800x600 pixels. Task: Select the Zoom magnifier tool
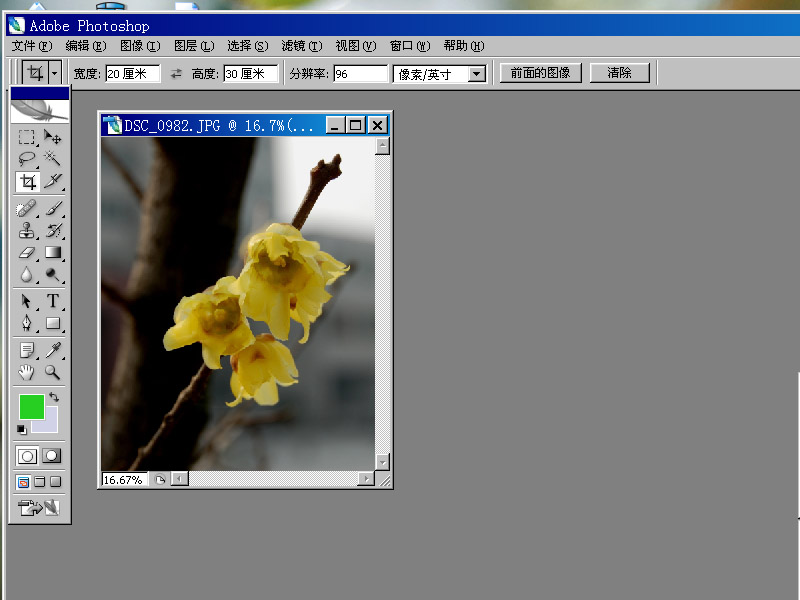pyautogui.click(x=53, y=372)
